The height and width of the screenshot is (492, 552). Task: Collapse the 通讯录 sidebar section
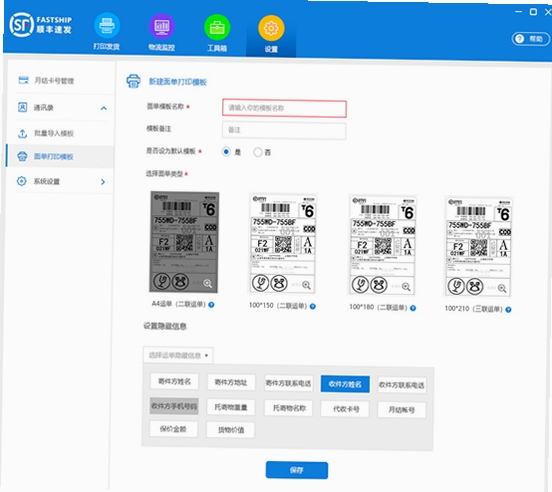[x=104, y=108]
